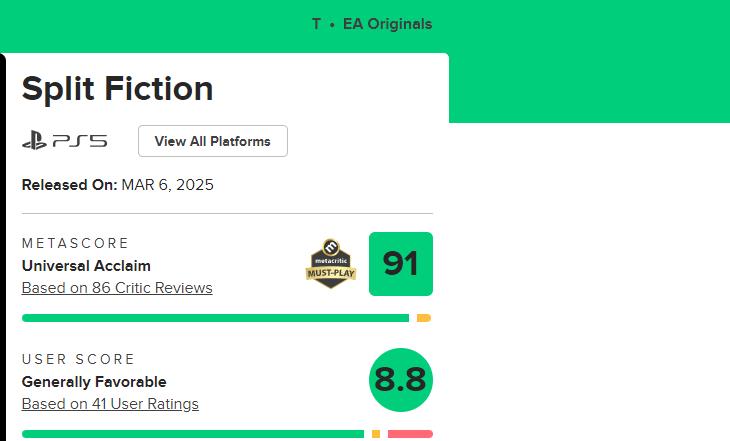This screenshot has width=730, height=441.
Task: Click the T age rating label
Action: 316,24
